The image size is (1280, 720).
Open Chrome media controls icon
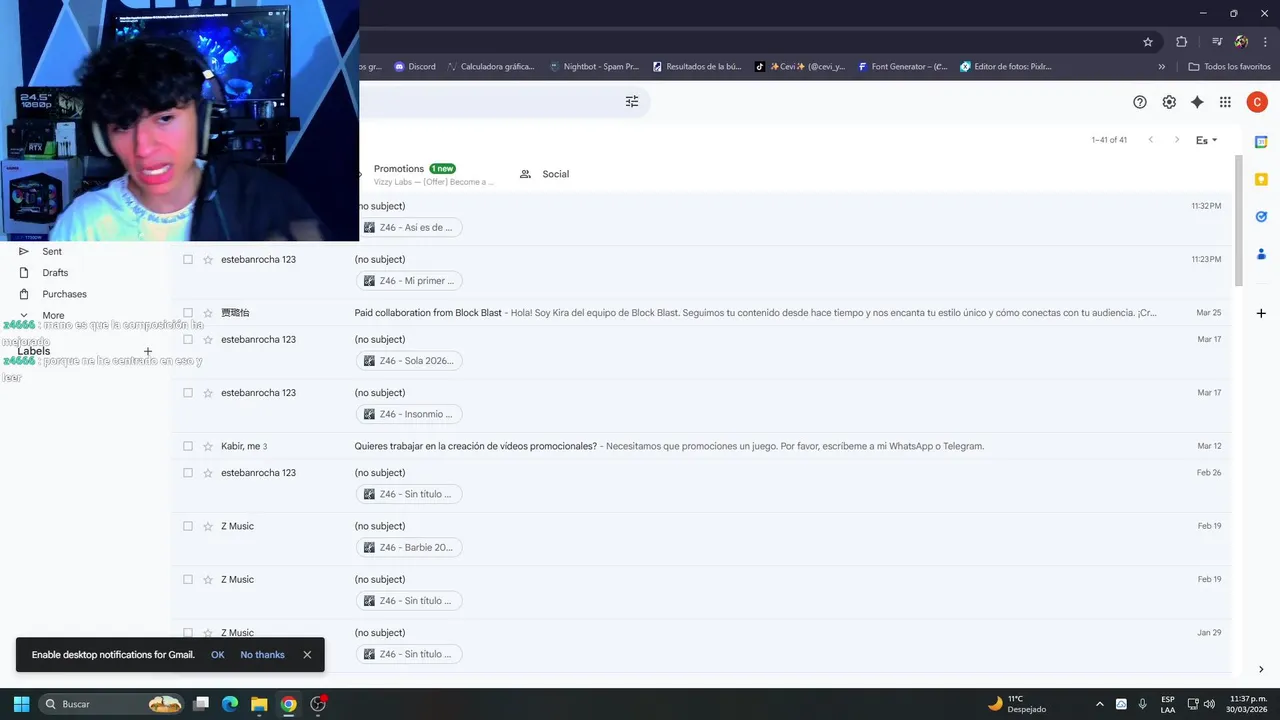(x=1217, y=42)
